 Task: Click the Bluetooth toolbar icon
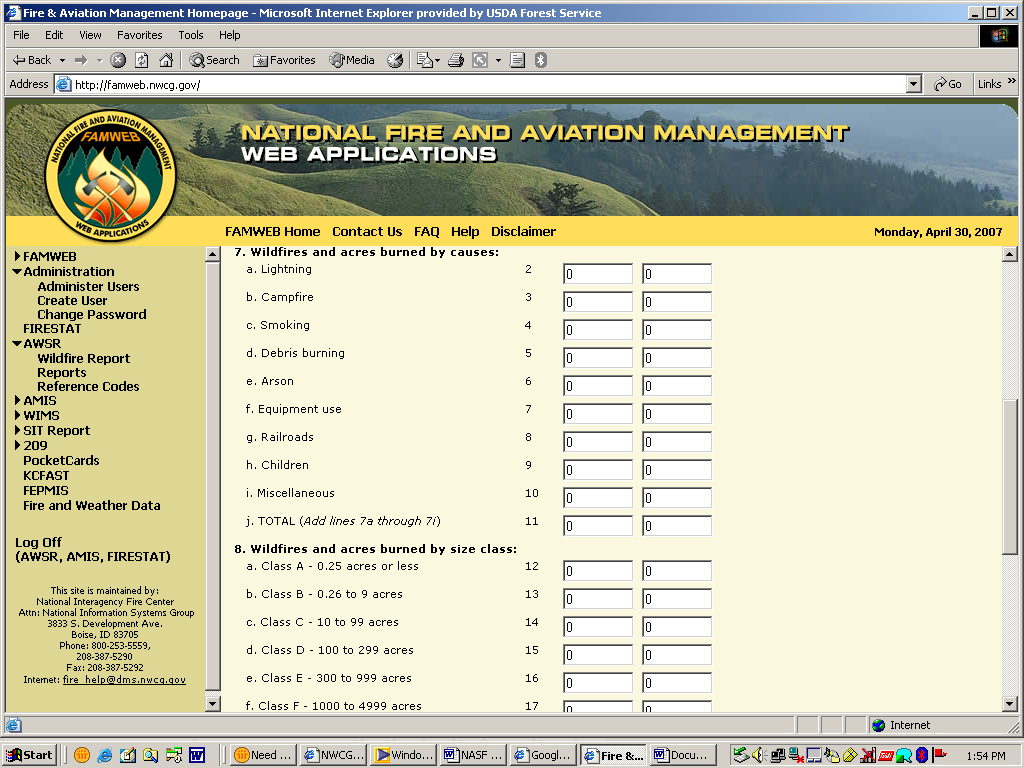tap(540, 60)
